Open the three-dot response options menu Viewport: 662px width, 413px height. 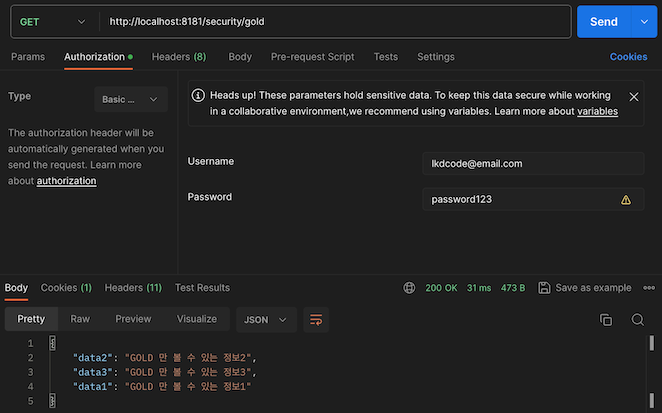(x=649, y=288)
